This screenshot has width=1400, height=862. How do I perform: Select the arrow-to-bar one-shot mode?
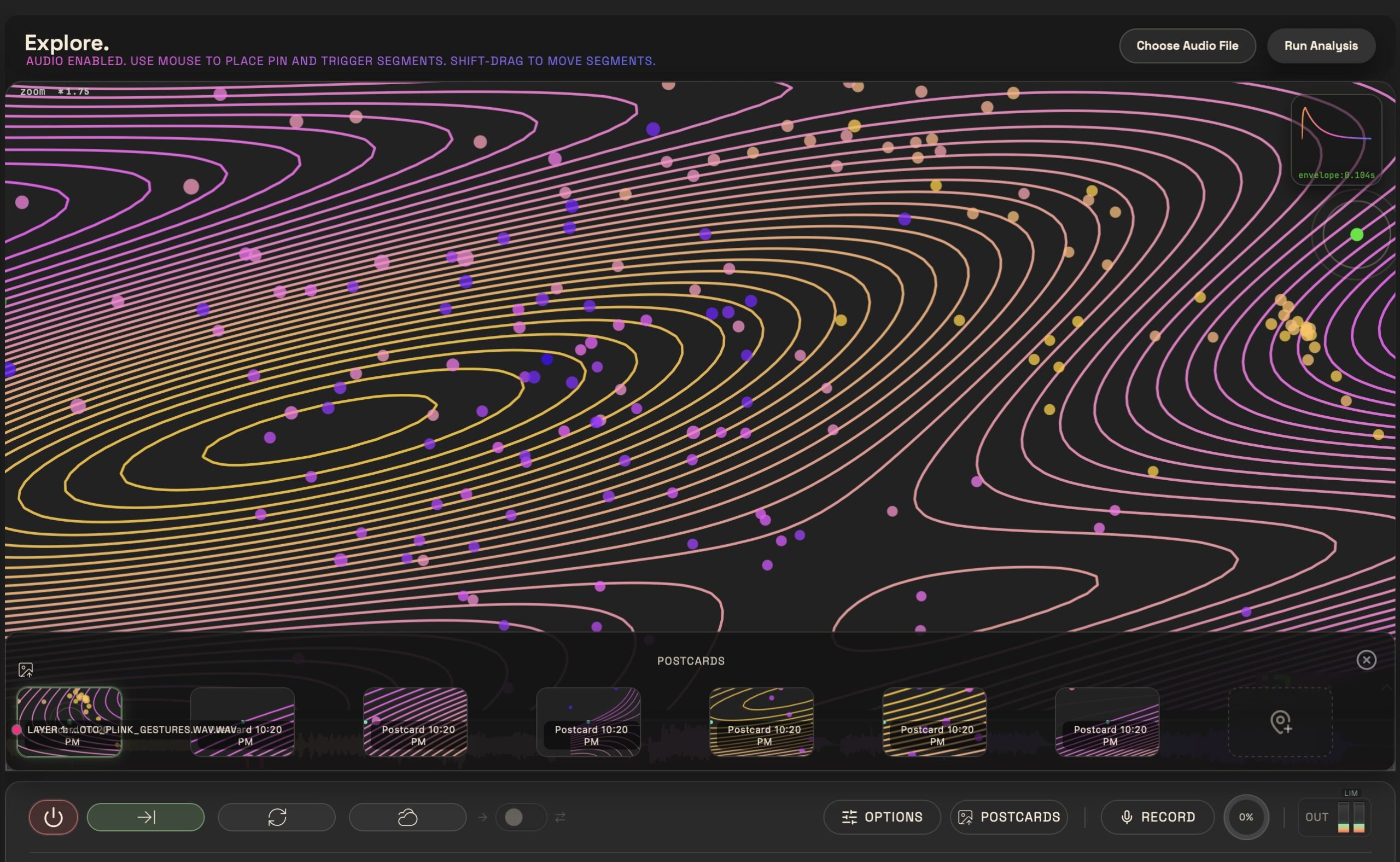145,817
